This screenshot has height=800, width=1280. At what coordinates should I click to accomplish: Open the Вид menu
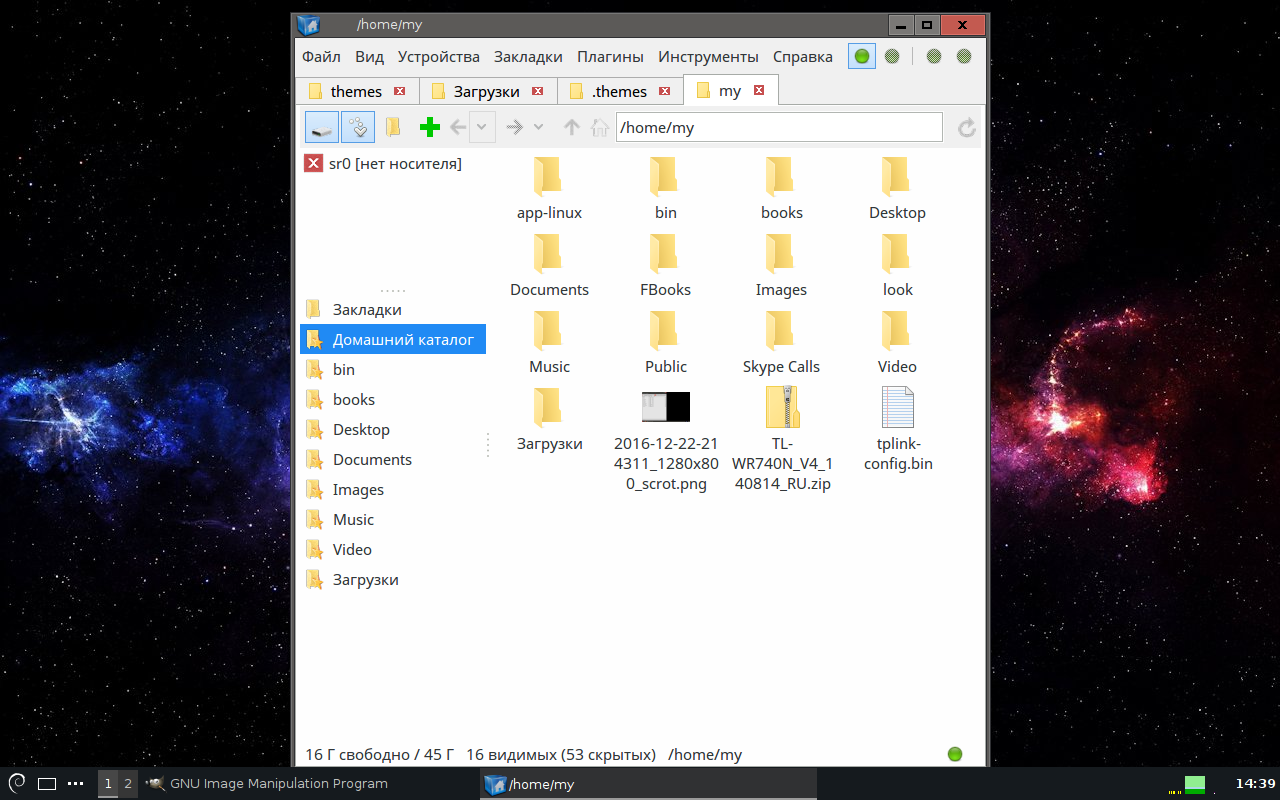(x=369, y=57)
